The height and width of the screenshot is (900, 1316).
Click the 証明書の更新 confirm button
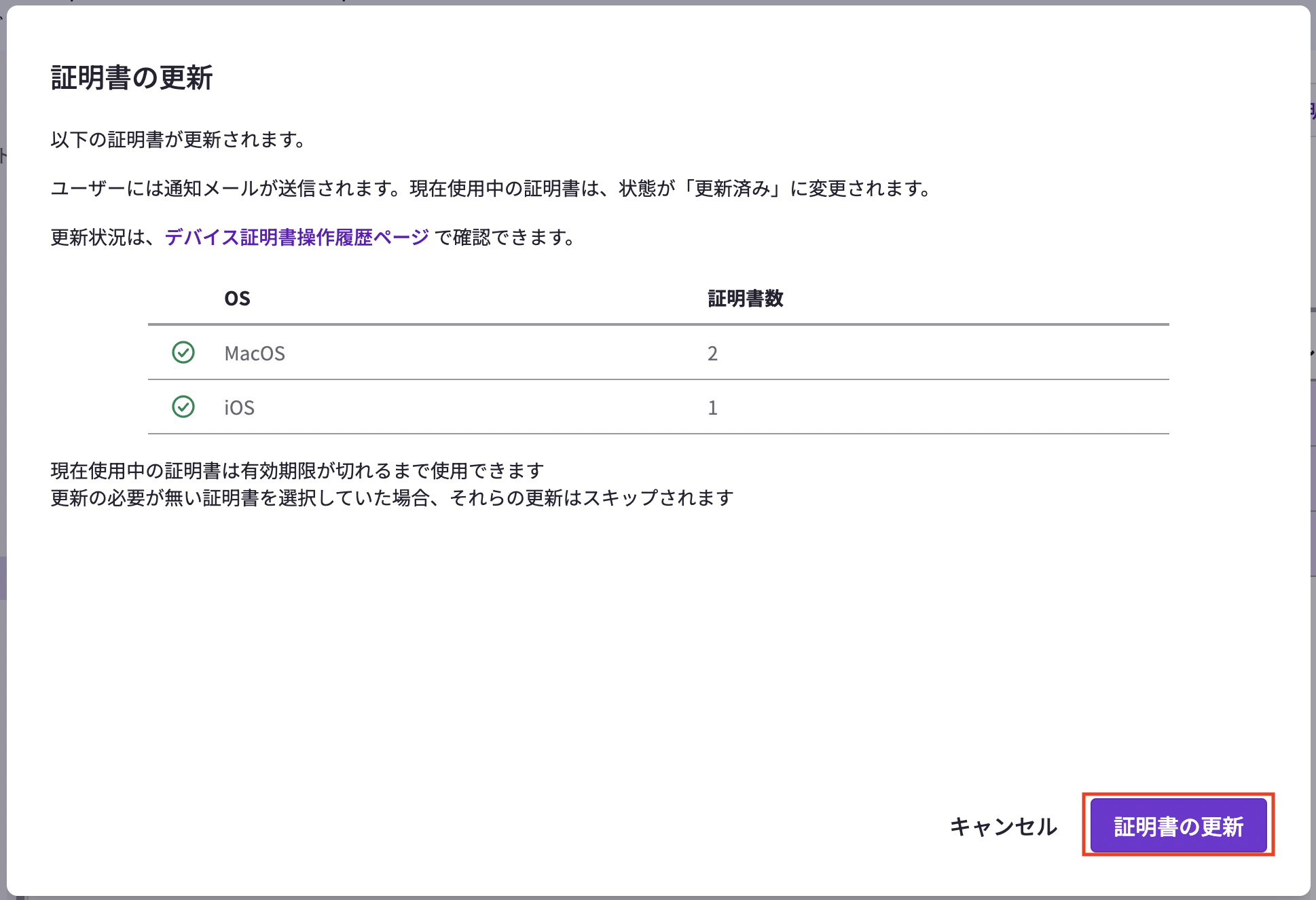pos(1178,825)
